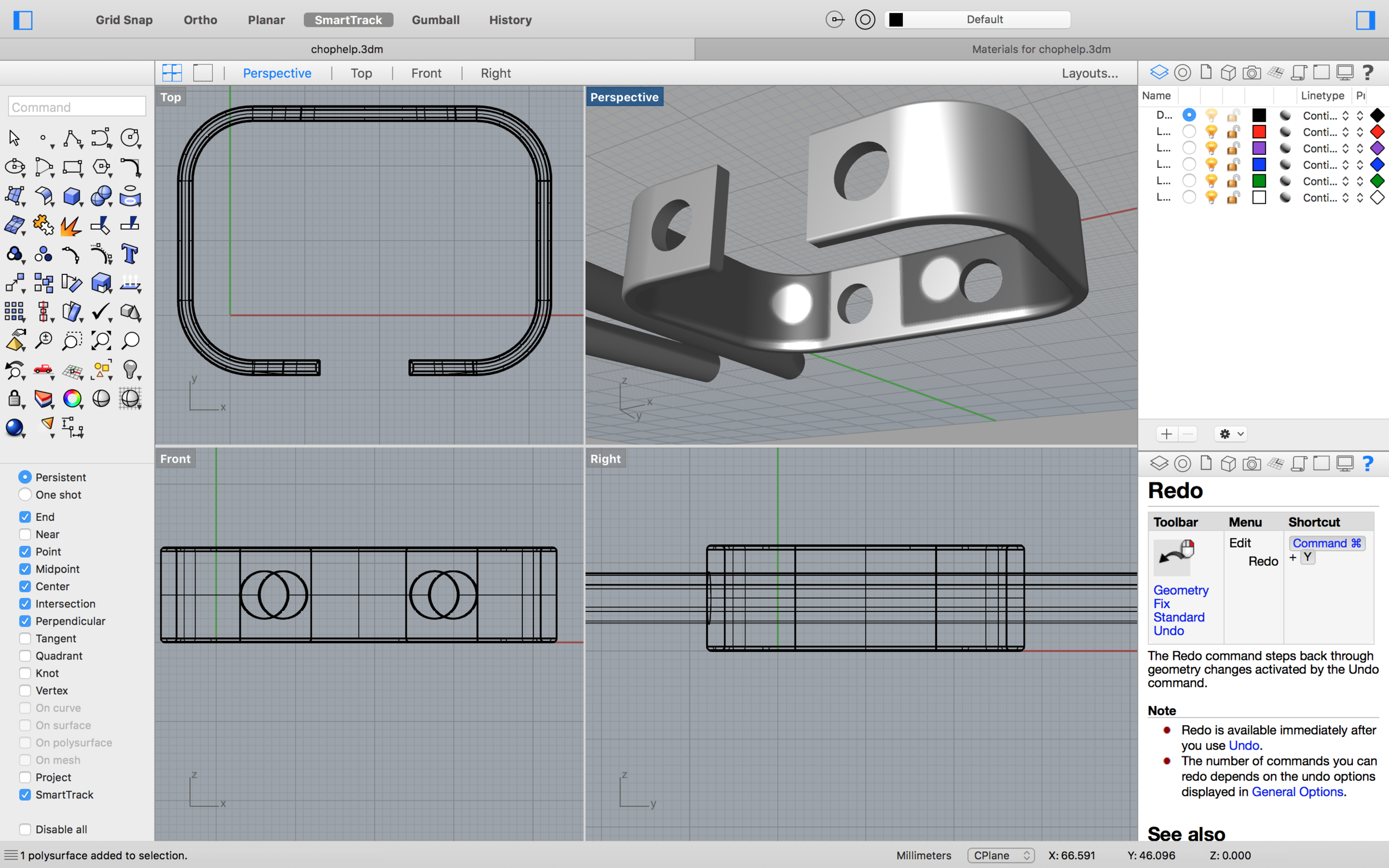The image size is (1389, 868).
Task: Click the red car icon
Action: click(44, 370)
